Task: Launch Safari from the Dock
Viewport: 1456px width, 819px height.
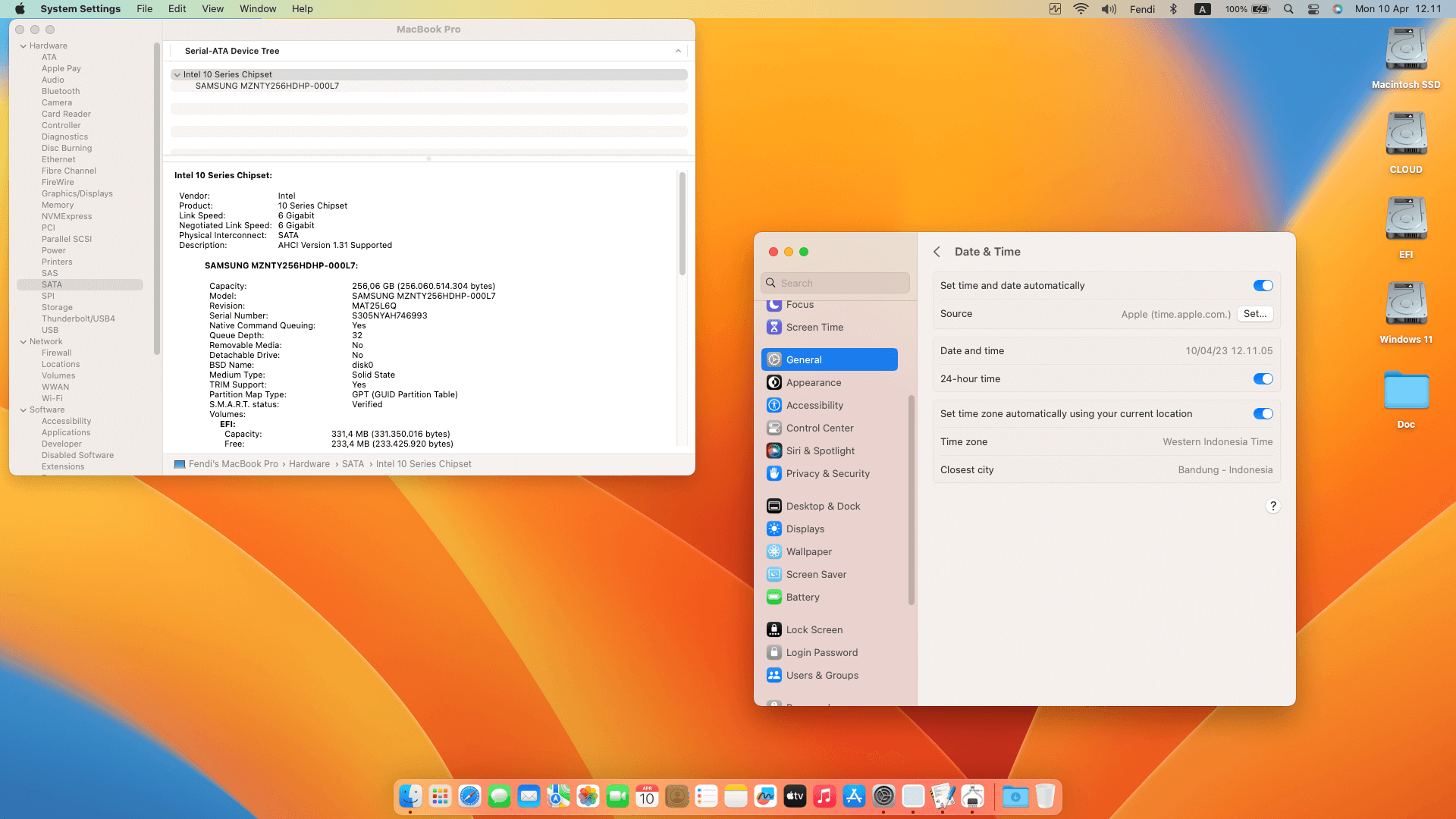Action: point(469,796)
